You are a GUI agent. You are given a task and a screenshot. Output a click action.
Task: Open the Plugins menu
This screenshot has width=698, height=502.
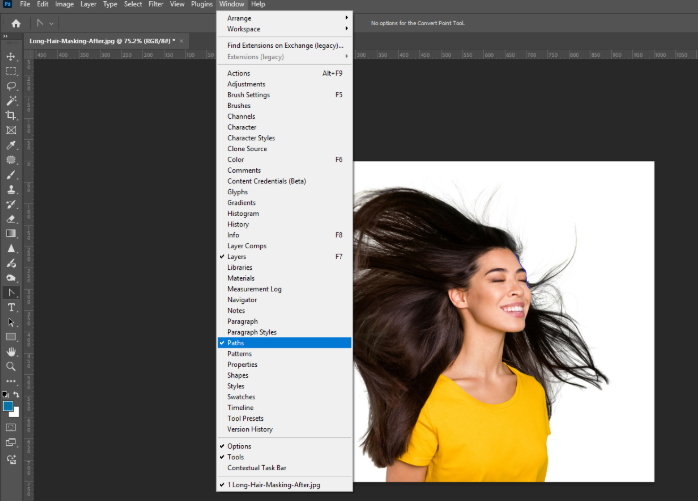click(202, 4)
